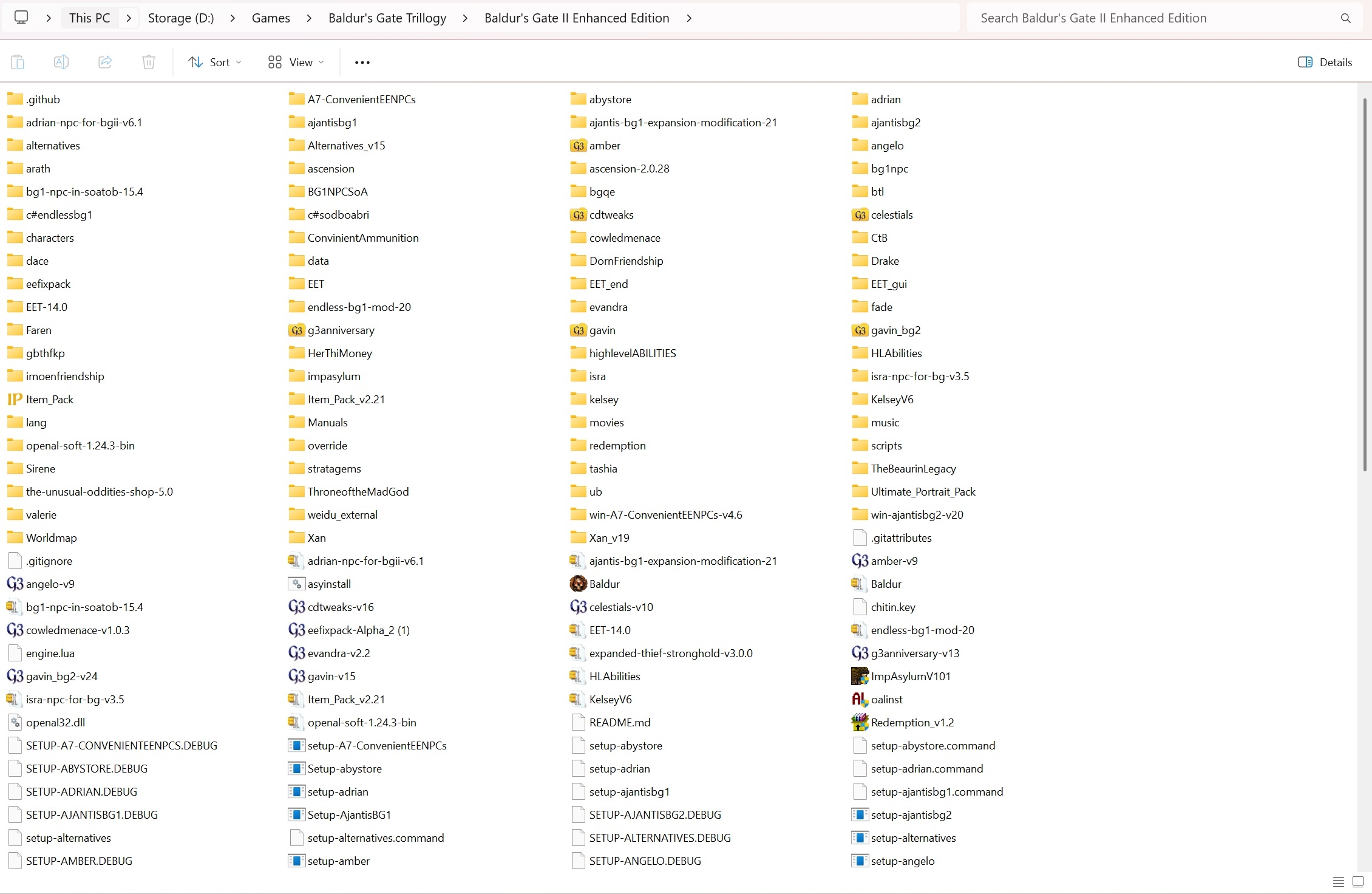Select the Baldur game executable icon

[579, 584]
